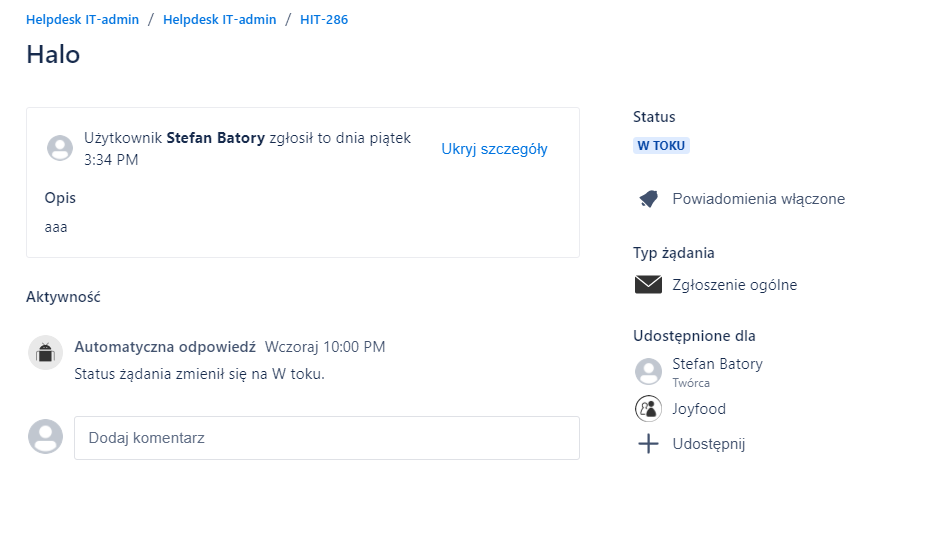The image size is (937, 560).
Task: Click the Halo request title
Action: (x=53, y=54)
